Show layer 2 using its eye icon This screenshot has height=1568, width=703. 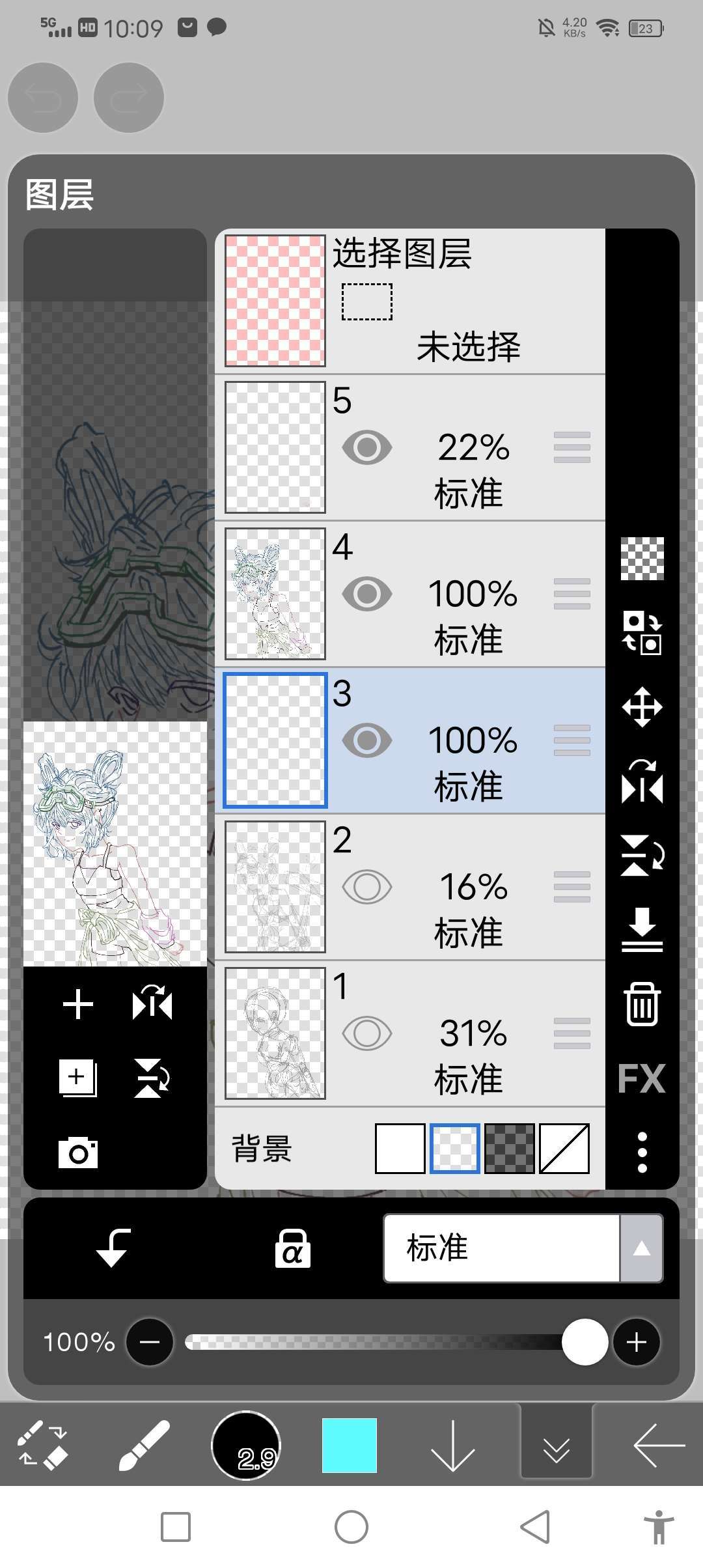(367, 887)
